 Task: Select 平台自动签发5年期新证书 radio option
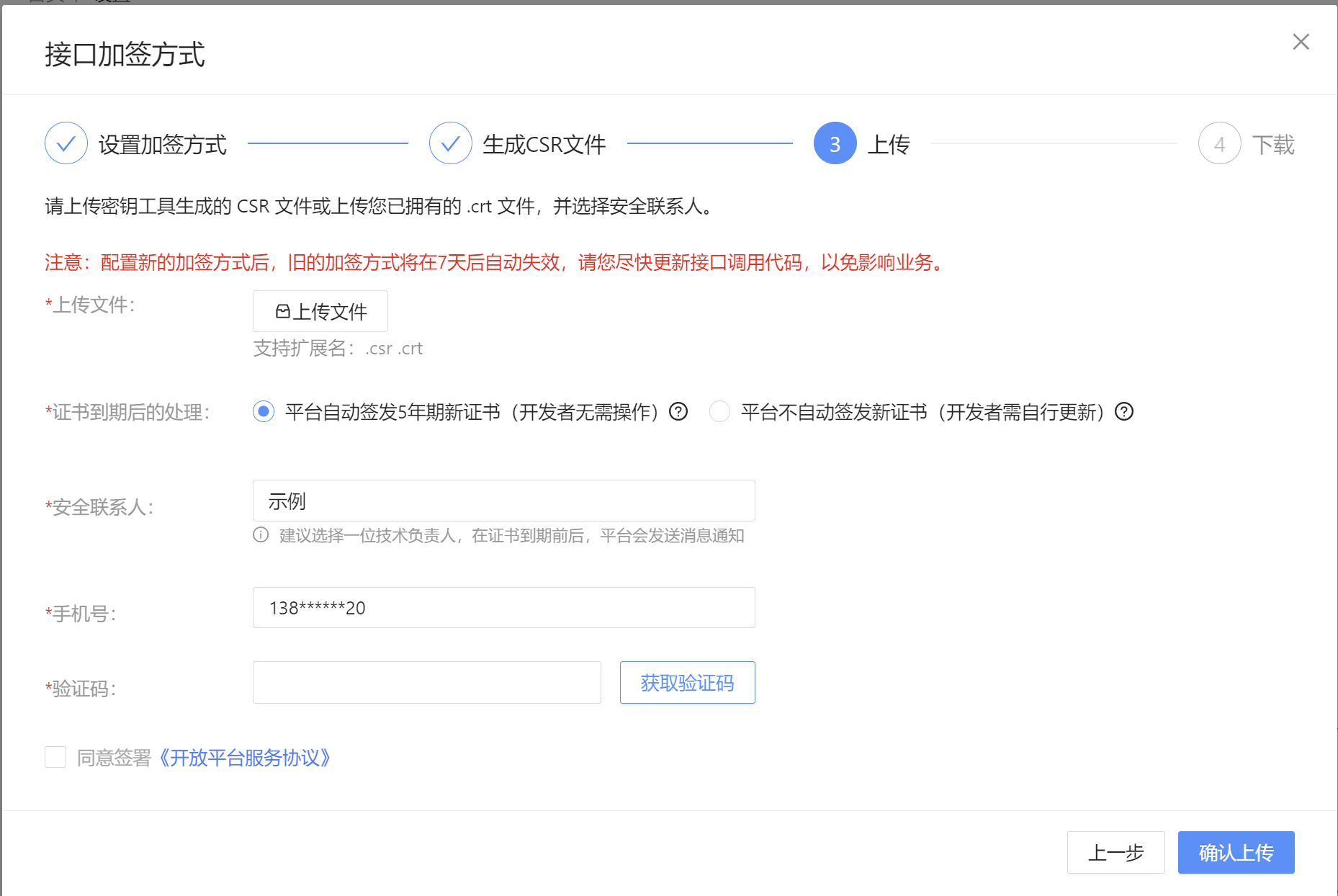264,411
